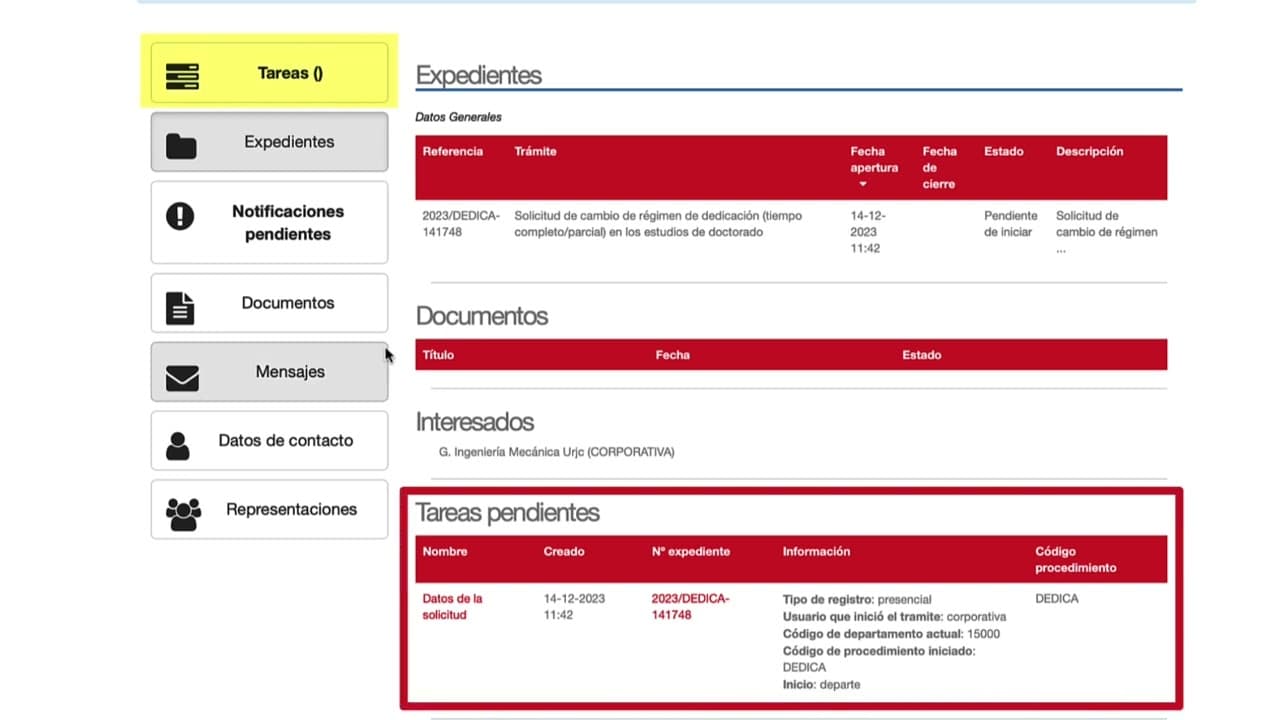Viewport: 1280px width, 720px height.
Task: Click the Datos de contacto person icon
Action: [178, 446]
